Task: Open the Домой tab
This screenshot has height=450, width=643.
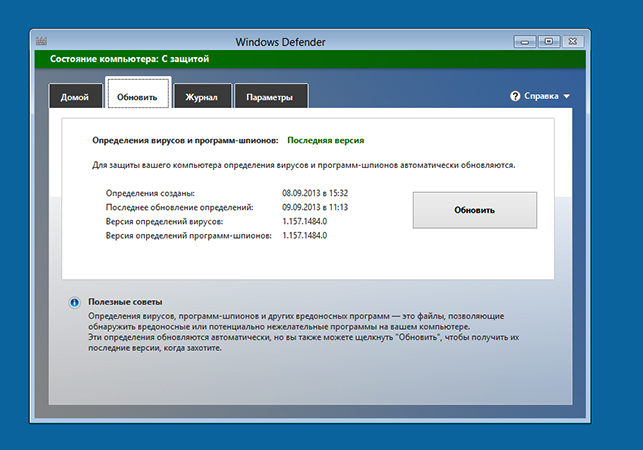Action: (x=75, y=97)
